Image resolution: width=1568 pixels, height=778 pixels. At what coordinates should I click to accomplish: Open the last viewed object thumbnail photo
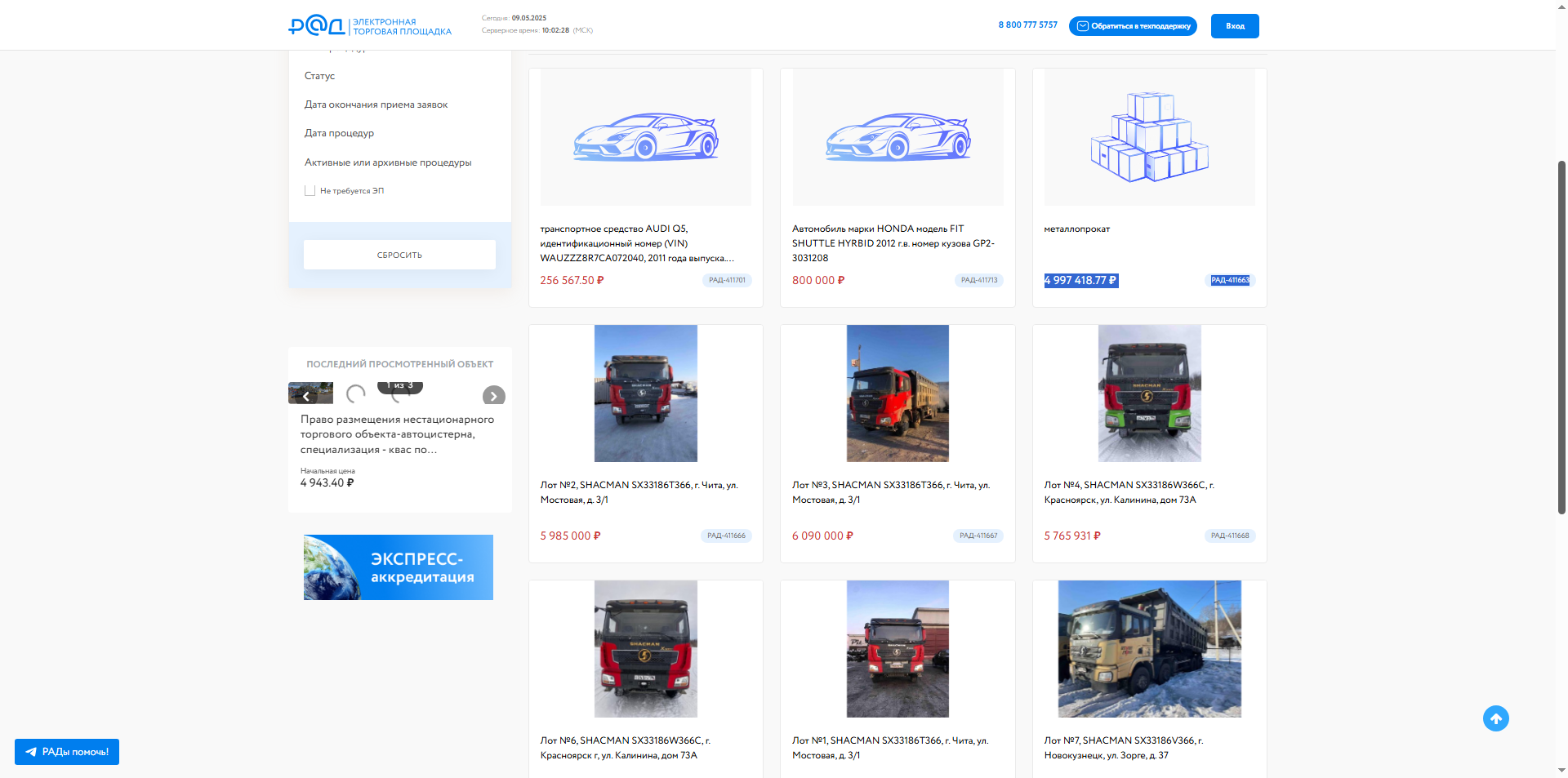click(x=310, y=393)
